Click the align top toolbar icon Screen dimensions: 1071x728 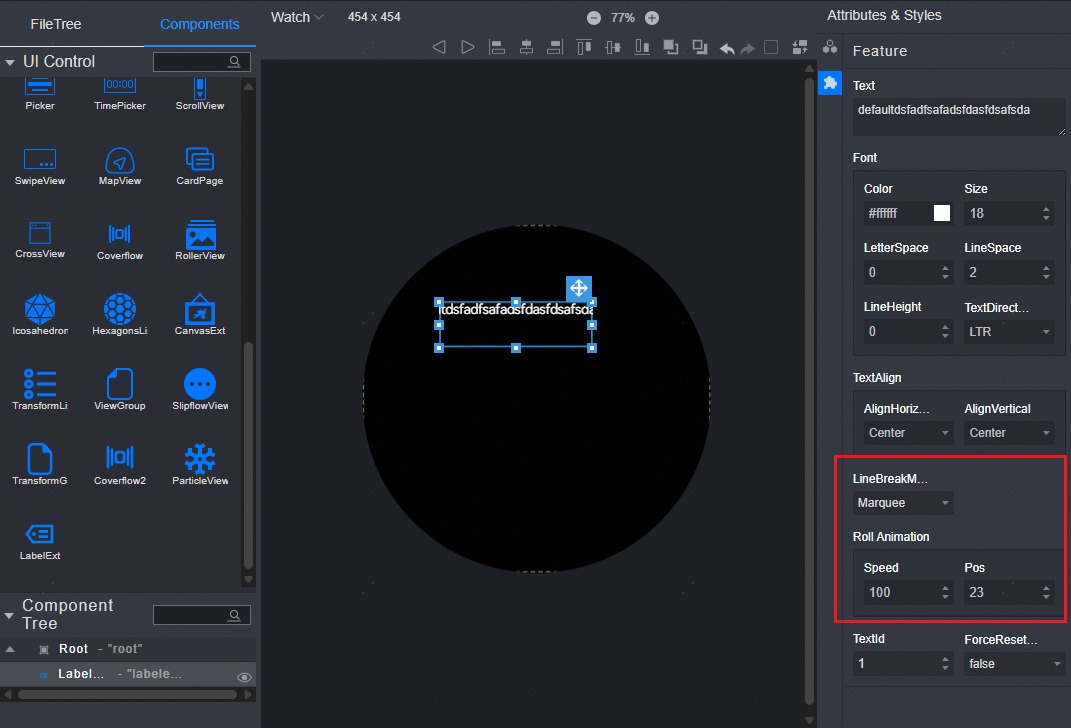point(583,47)
